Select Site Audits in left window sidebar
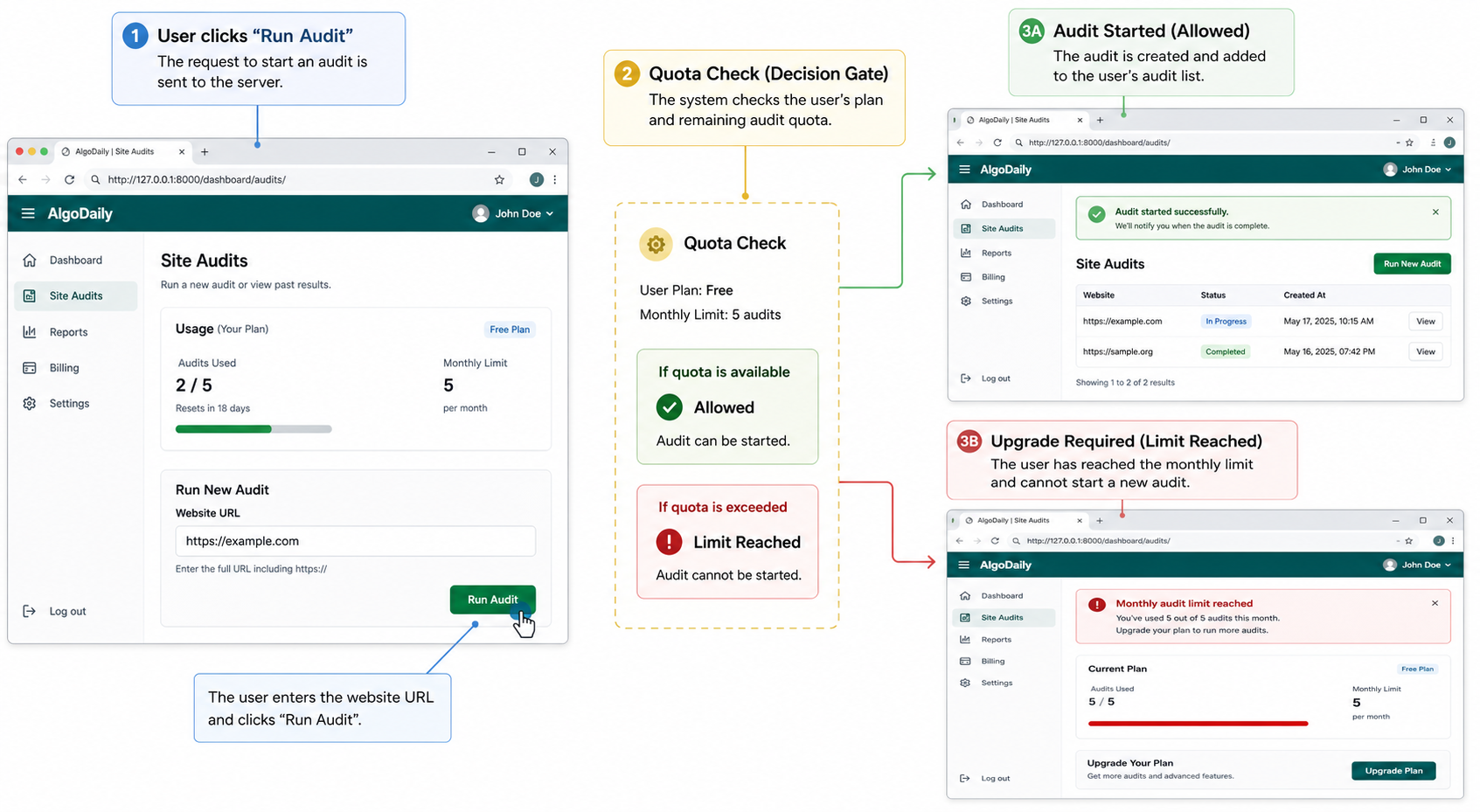 [76, 296]
